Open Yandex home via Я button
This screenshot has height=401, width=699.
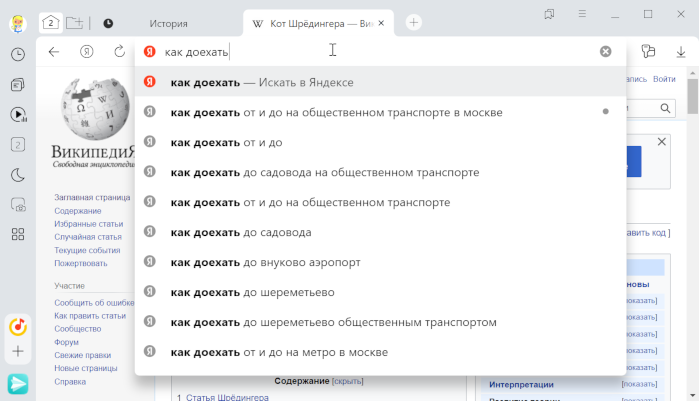[x=86, y=52]
